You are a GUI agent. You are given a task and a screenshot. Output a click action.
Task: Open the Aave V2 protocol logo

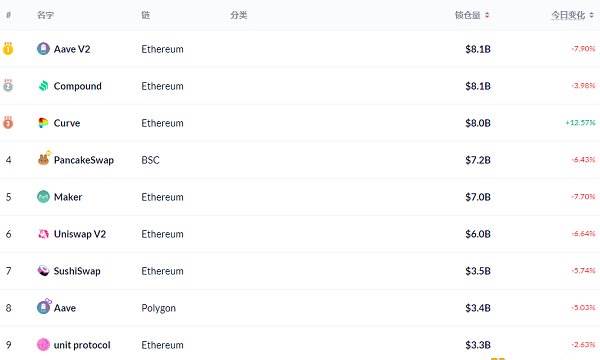pos(43,49)
